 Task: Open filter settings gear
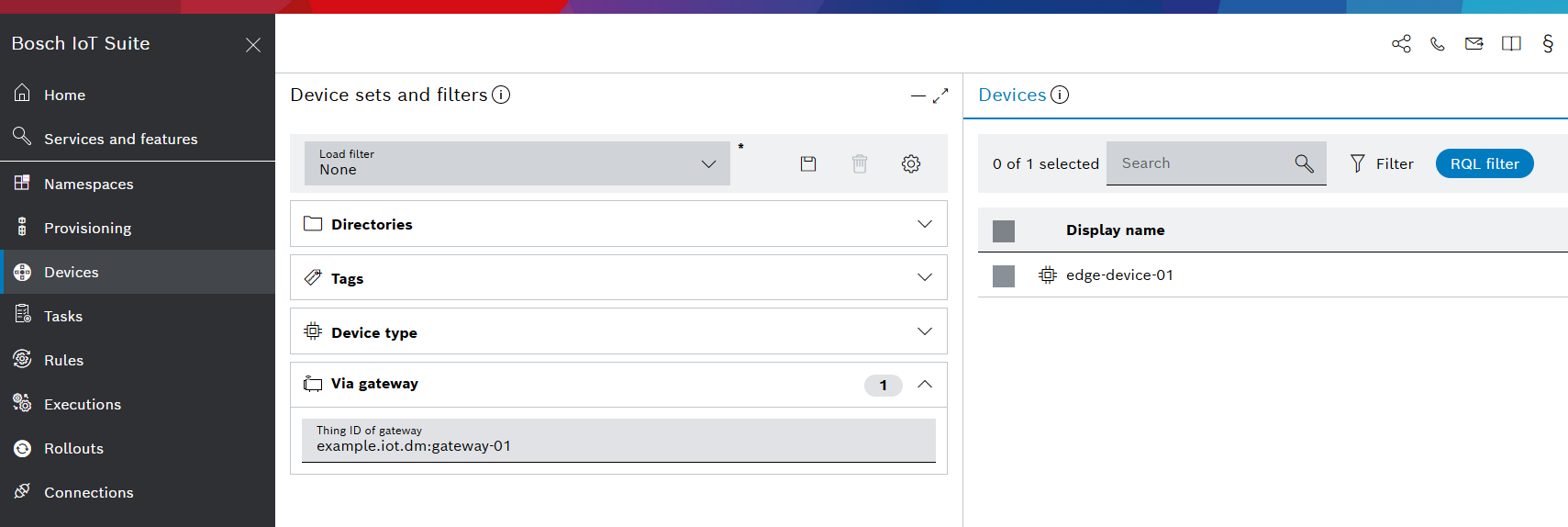(x=911, y=163)
